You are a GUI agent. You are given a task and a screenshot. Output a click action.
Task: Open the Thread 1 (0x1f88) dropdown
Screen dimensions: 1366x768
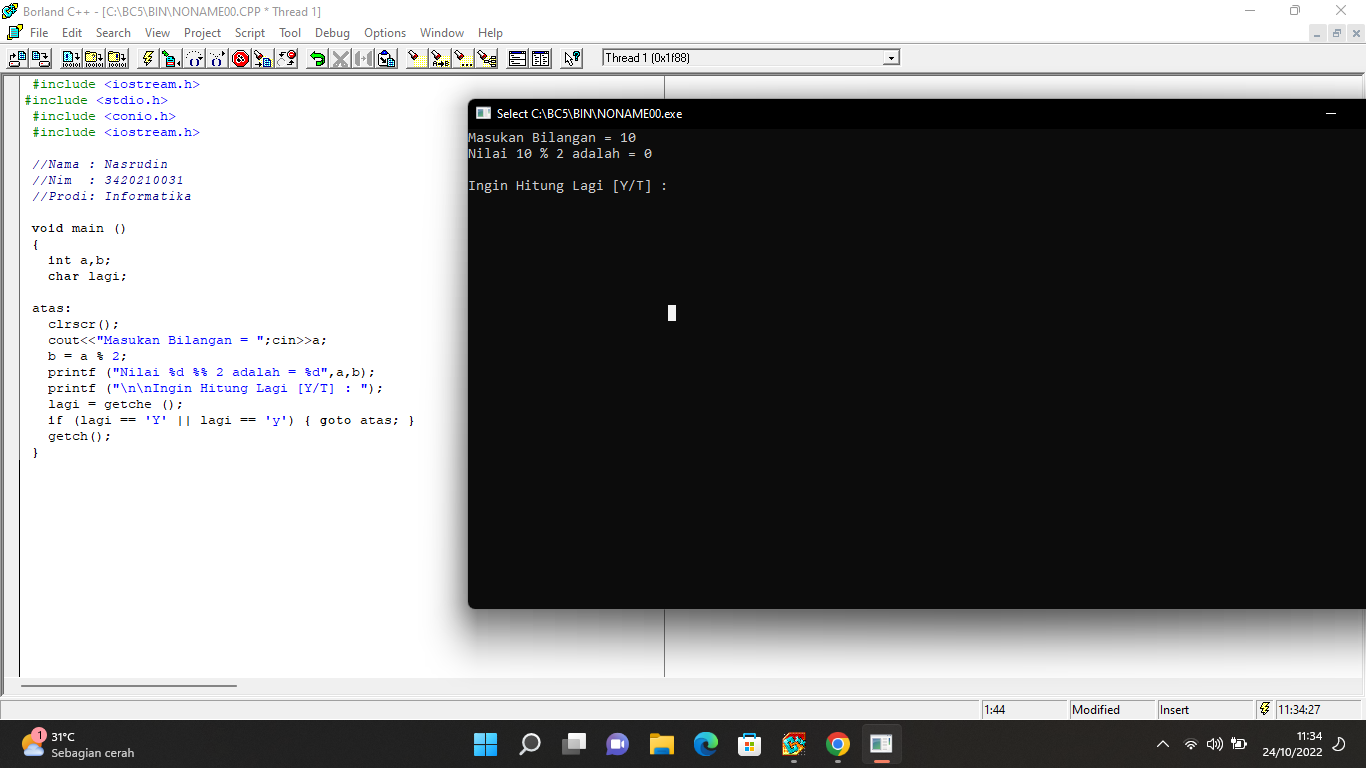891,58
